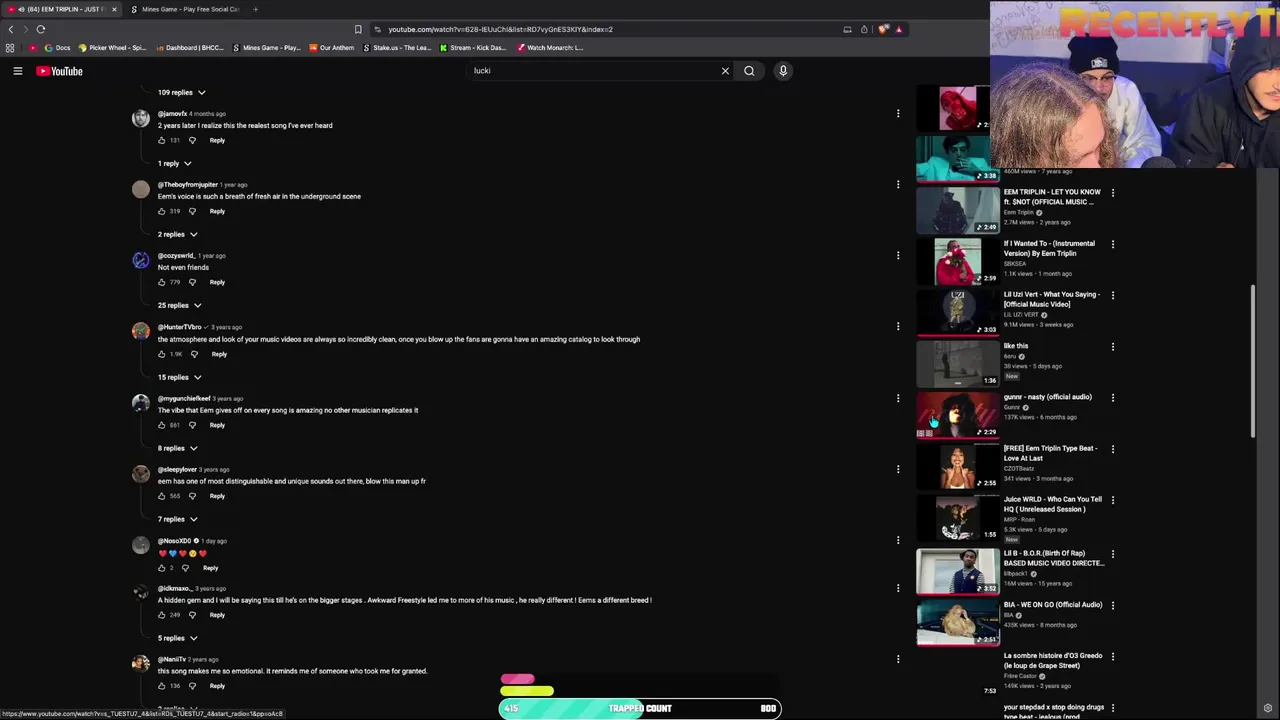Expand 2 replies under @Theboyfromjupiter
The height and width of the screenshot is (720, 1280).
177,234
